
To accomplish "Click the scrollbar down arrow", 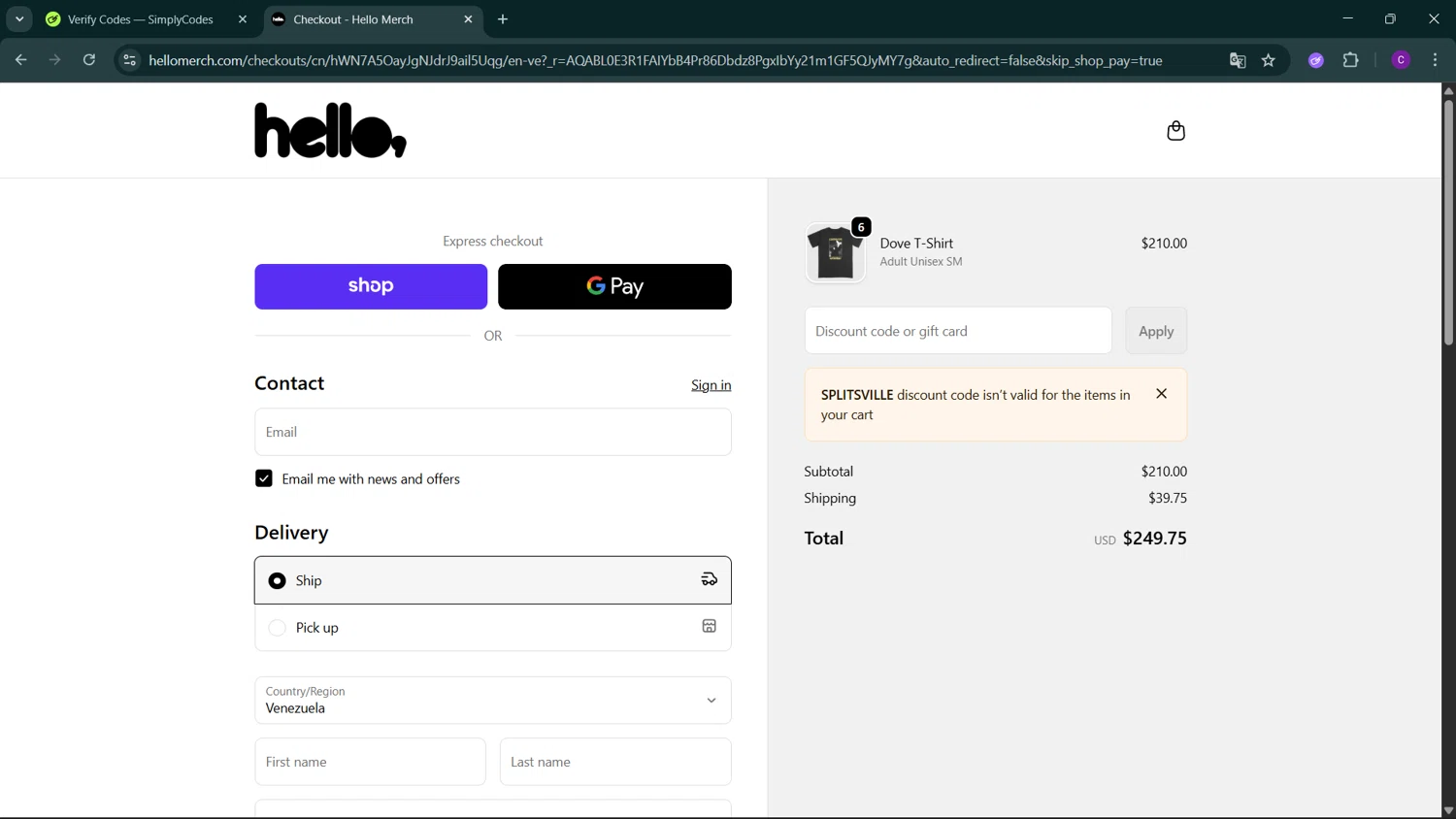I will [x=1448, y=810].
